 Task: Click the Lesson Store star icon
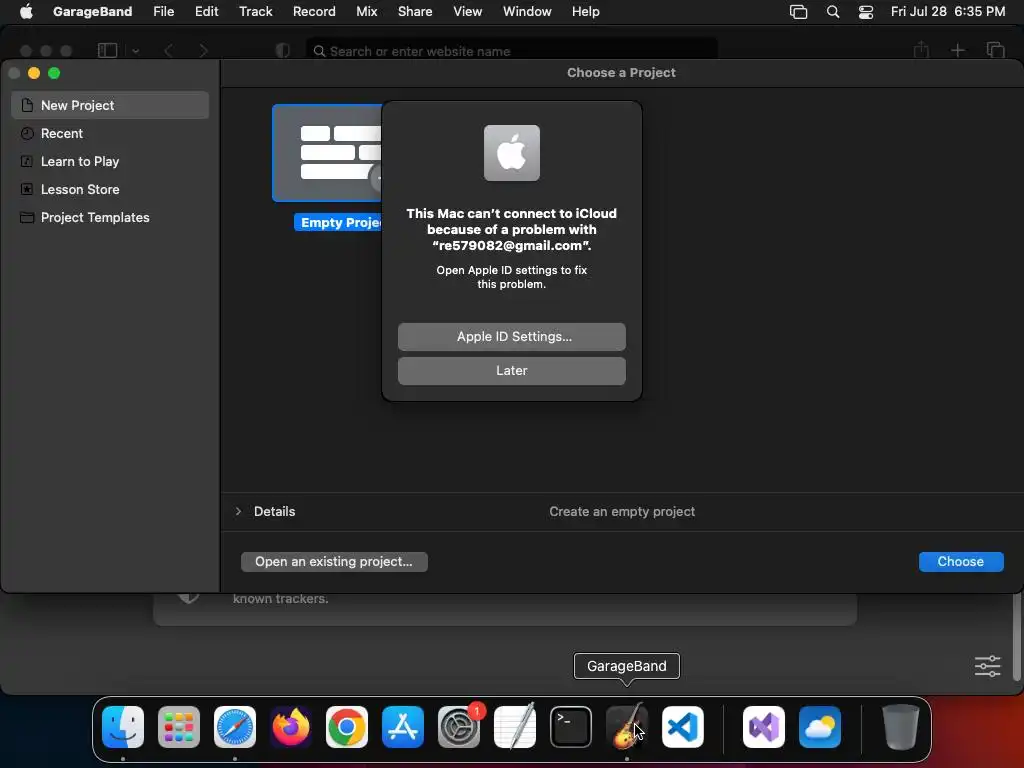click(27, 189)
